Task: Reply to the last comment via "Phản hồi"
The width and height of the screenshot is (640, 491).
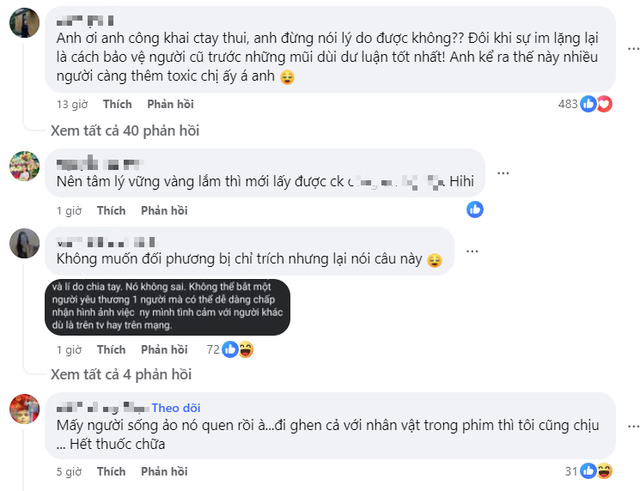Action: tap(163, 470)
